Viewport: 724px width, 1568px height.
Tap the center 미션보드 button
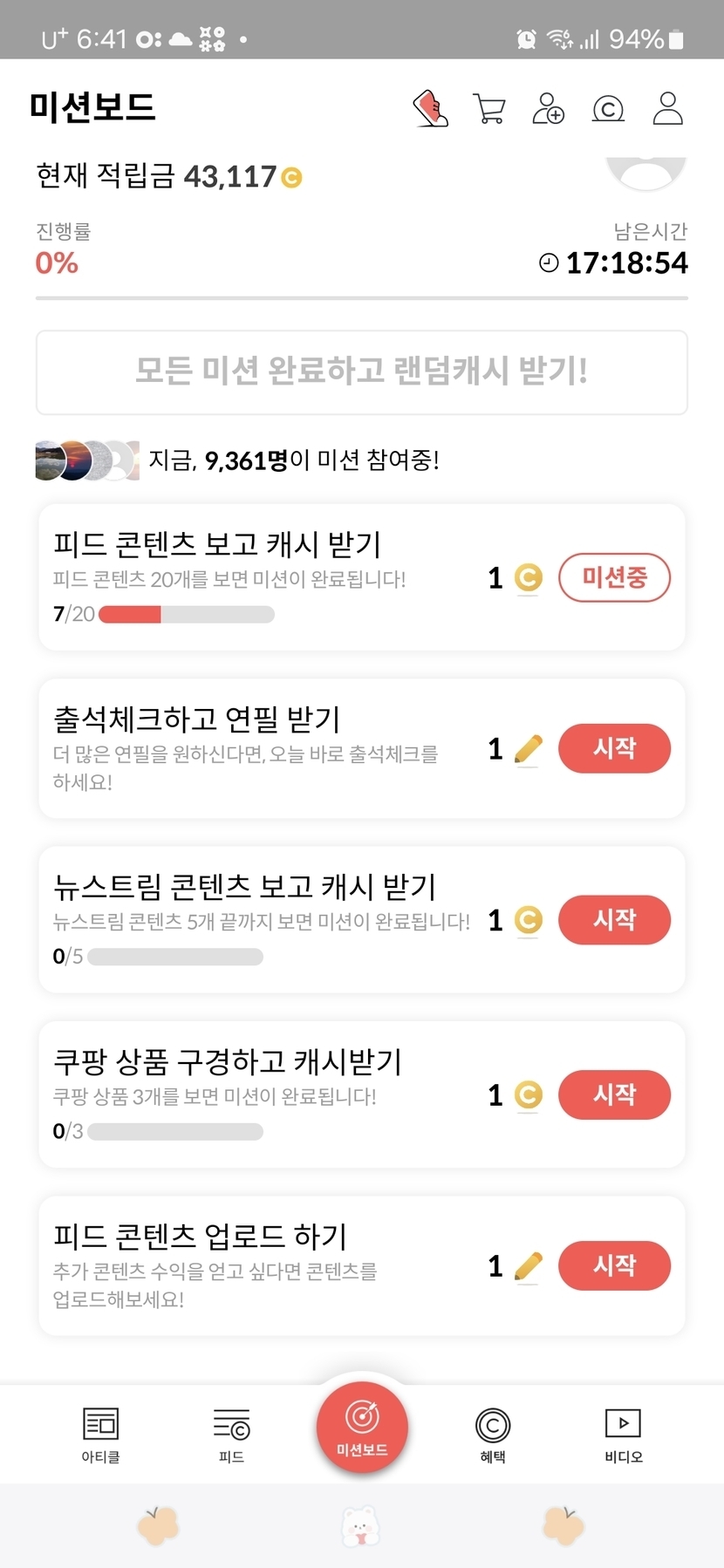pyautogui.click(x=362, y=1428)
